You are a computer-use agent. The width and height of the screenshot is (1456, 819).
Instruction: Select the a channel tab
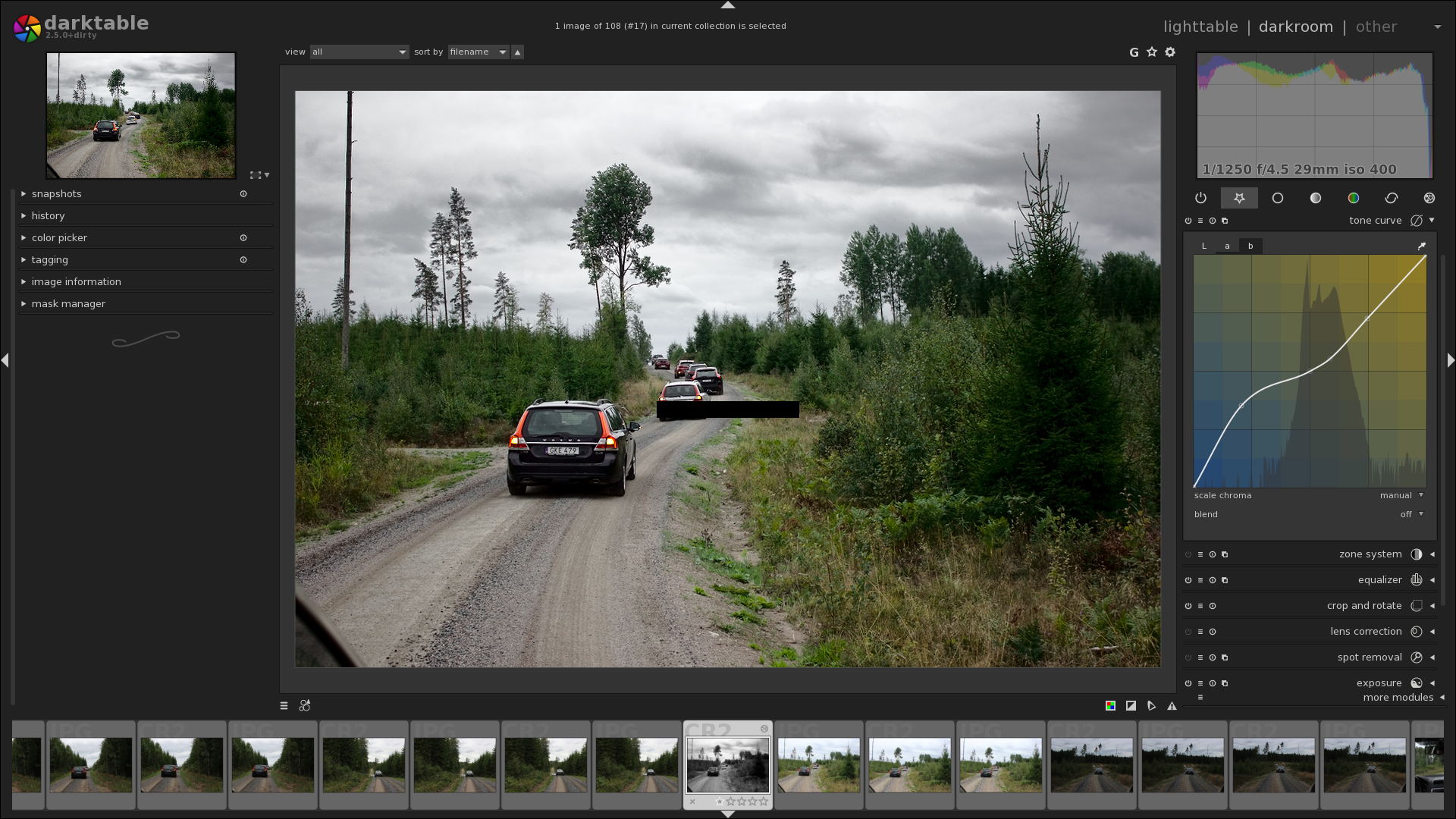(1227, 246)
